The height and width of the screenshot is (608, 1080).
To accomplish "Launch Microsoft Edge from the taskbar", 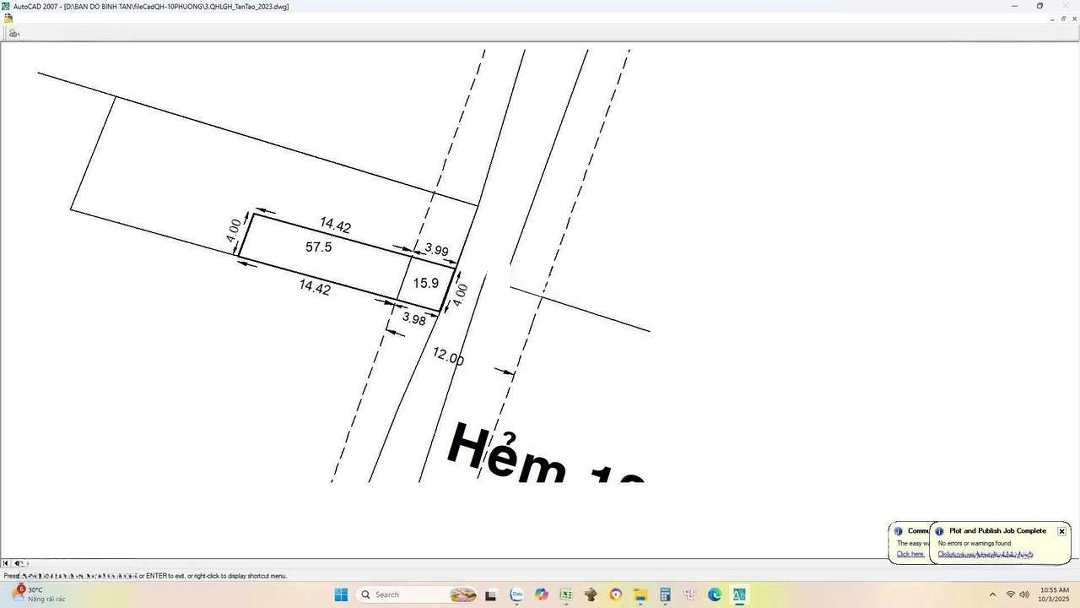I will (715, 595).
